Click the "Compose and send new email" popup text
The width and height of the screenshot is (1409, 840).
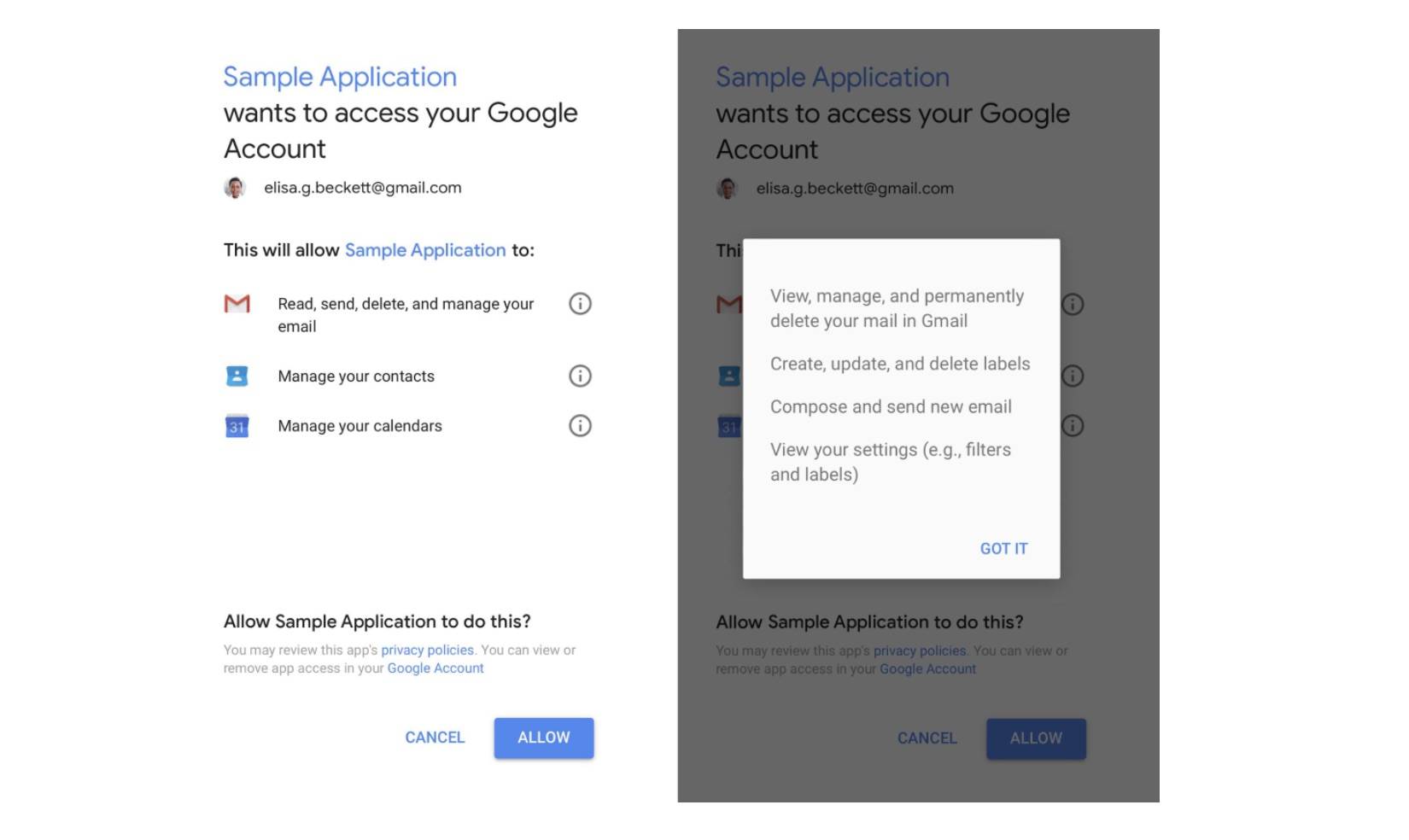(891, 407)
